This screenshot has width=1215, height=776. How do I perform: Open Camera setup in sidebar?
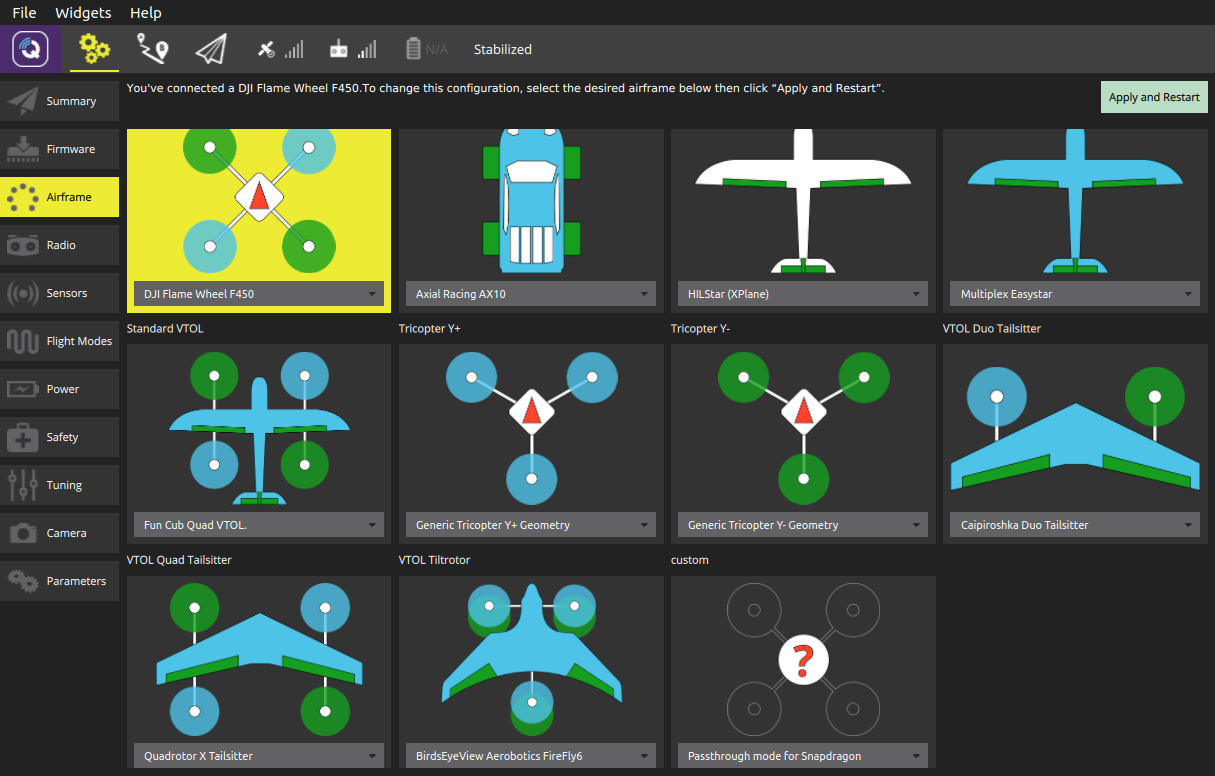[60, 533]
